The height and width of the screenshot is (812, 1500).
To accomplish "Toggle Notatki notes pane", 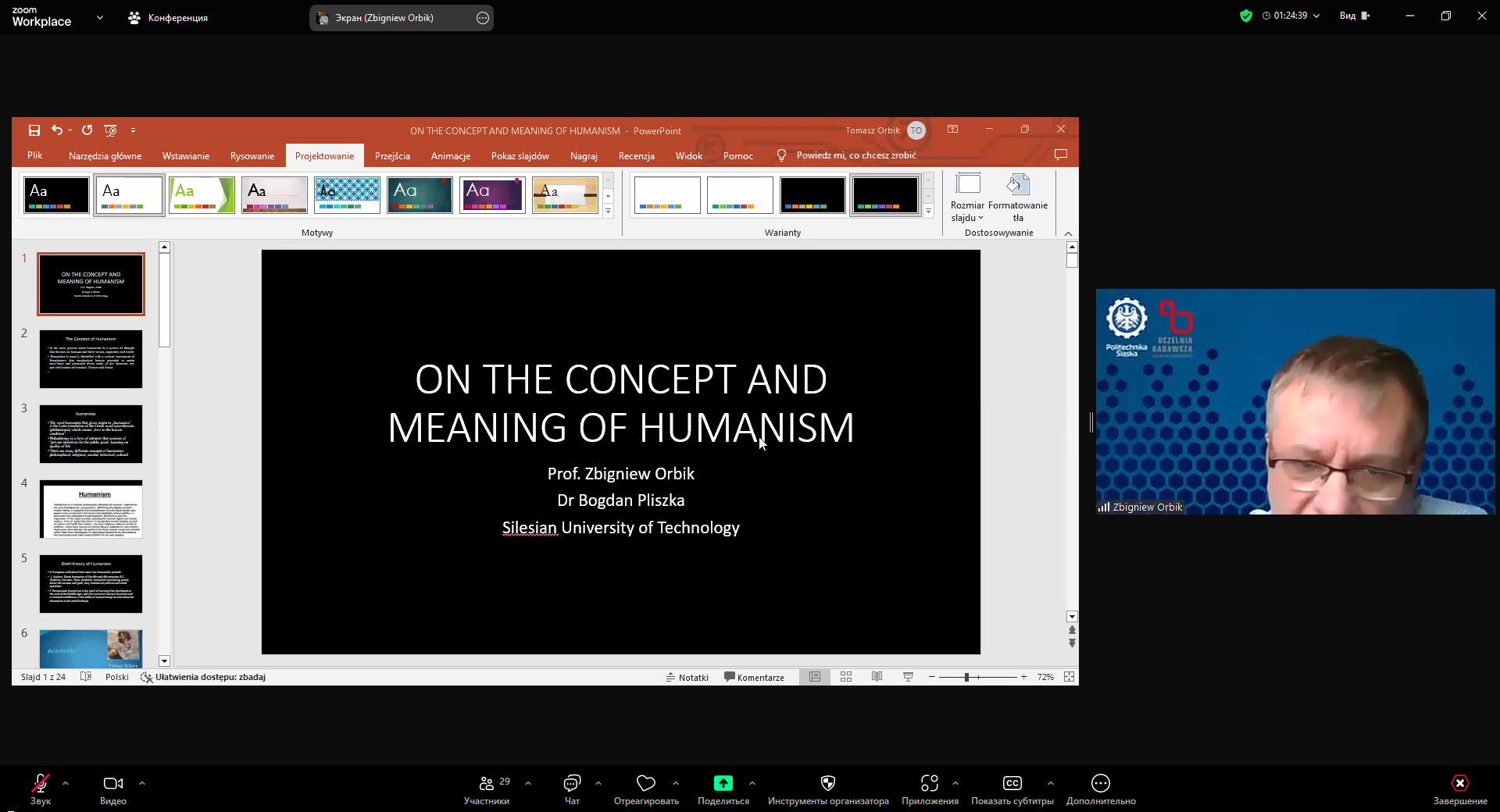I will tap(687, 677).
